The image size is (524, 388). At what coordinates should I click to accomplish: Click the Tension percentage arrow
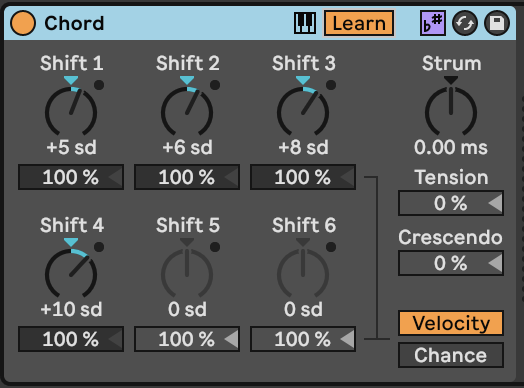coord(495,203)
